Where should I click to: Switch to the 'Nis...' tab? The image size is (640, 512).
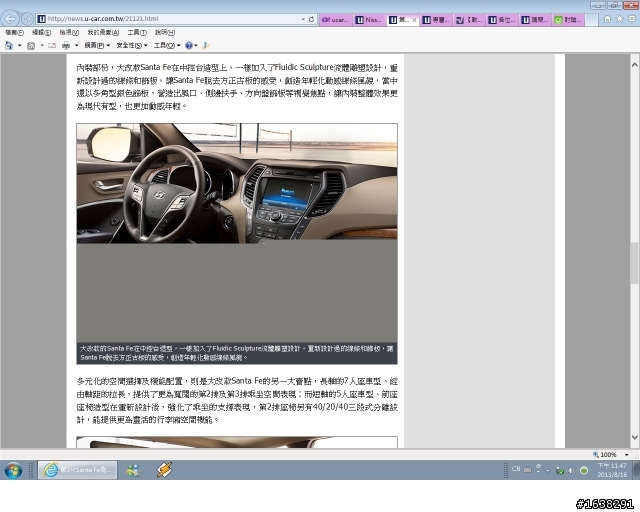click(x=369, y=20)
